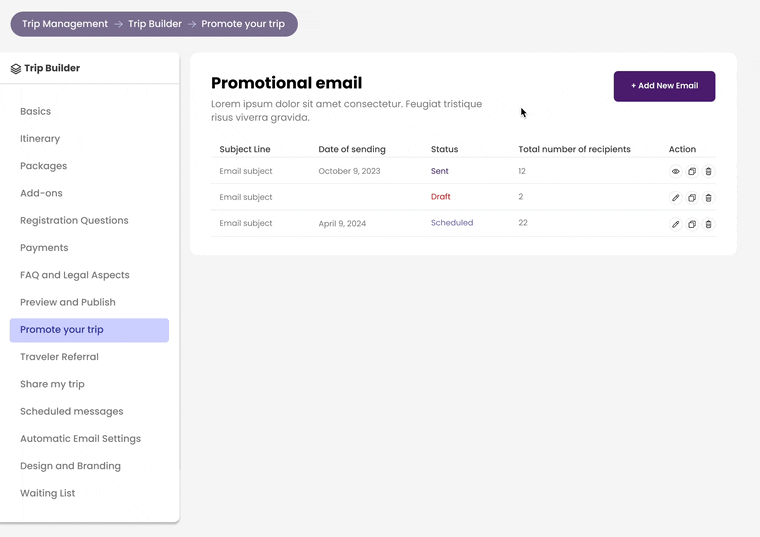Viewport: 760px width, 537px height.
Task: Click recipient count 12
Action: (x=522, y=171)
